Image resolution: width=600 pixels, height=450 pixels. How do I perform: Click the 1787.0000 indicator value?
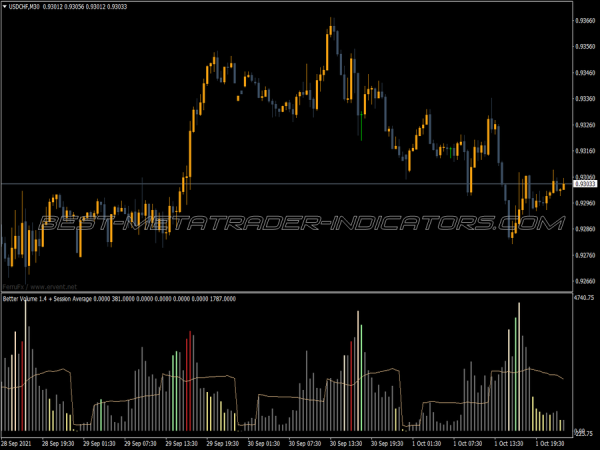pos(223,298)
